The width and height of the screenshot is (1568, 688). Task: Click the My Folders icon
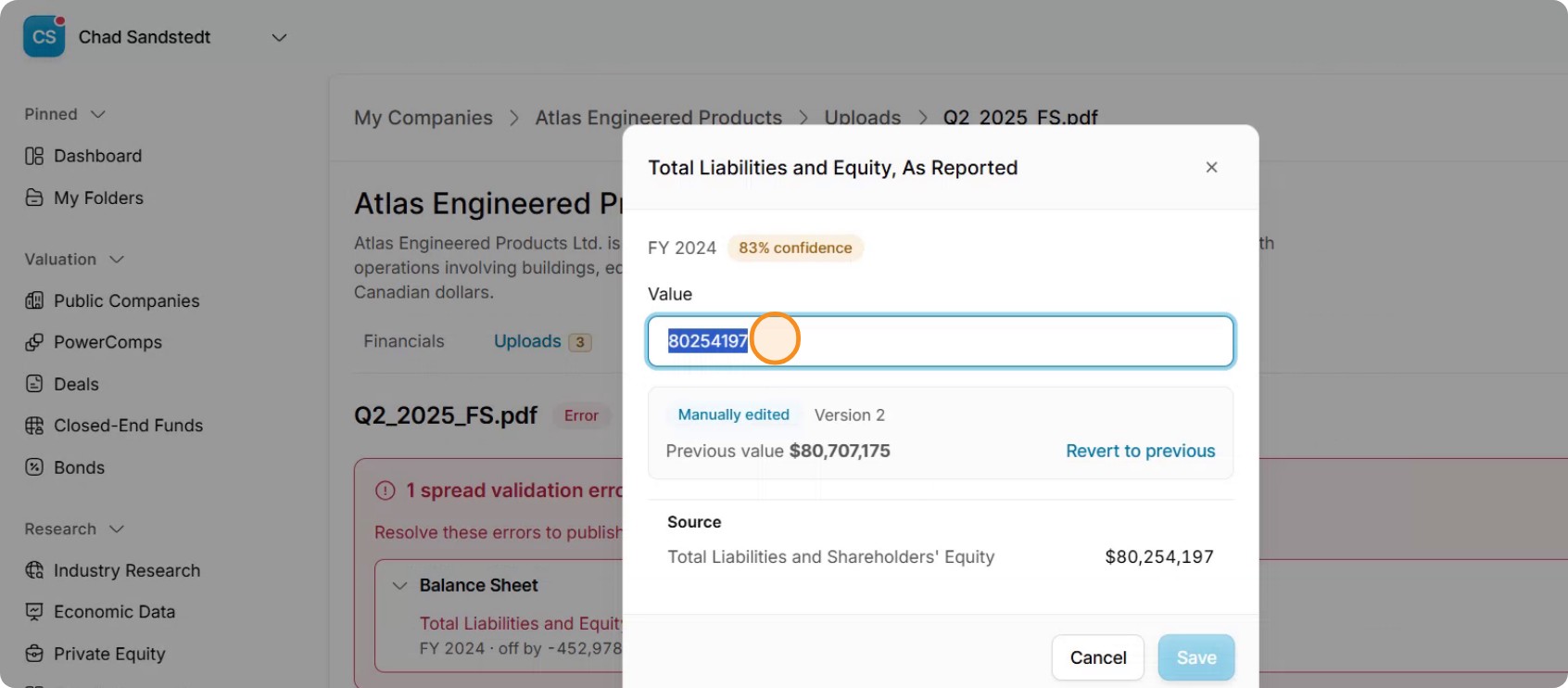click(34, 197)
